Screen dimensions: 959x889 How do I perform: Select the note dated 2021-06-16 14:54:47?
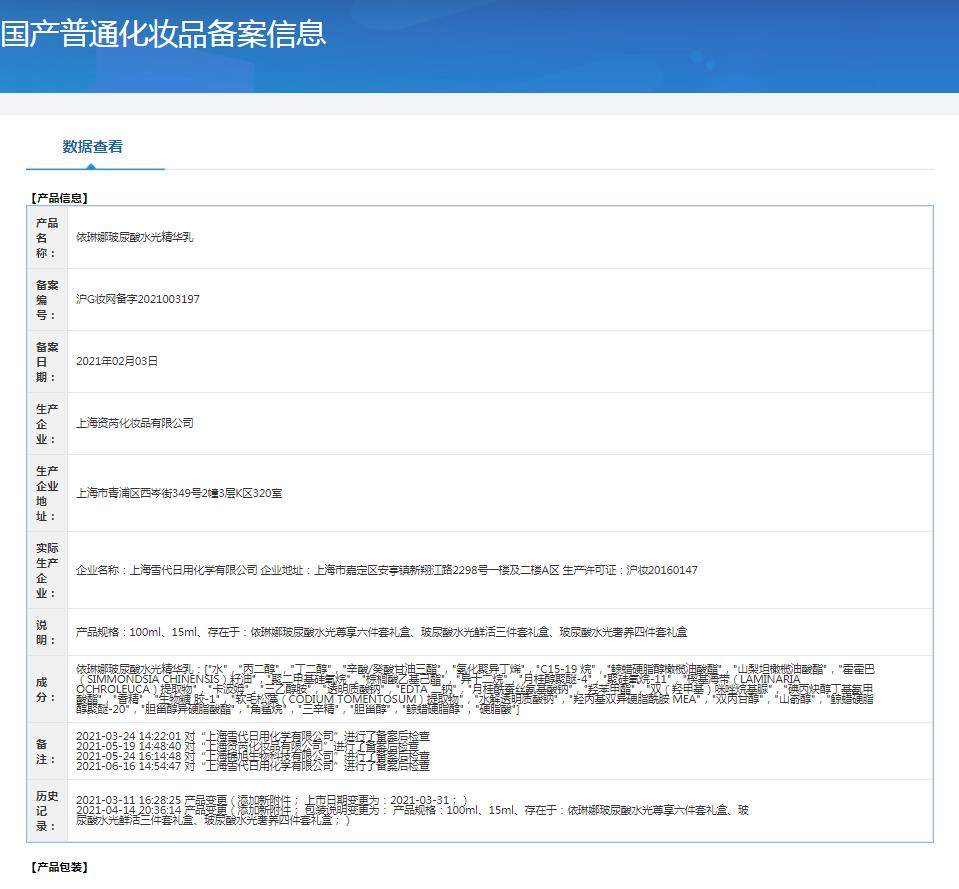[253, 765]
